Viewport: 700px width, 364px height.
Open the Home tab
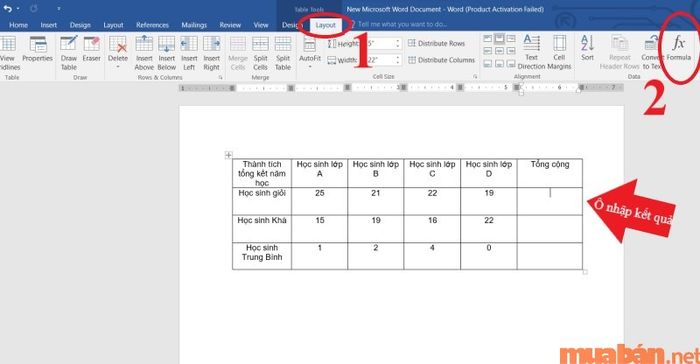(x=18, y=25)
